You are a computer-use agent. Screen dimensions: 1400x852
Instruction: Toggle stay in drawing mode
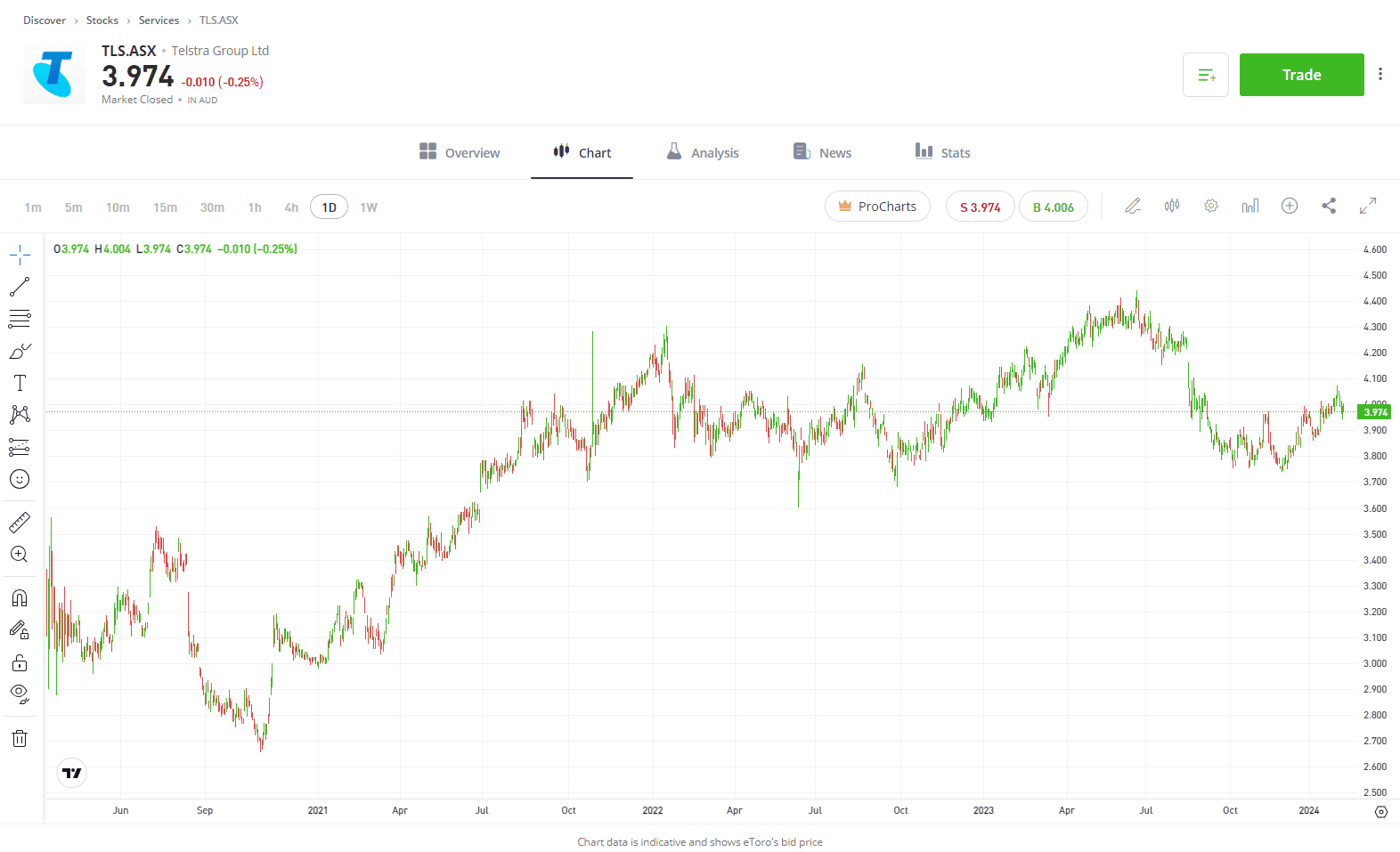[x=20, y=629]
